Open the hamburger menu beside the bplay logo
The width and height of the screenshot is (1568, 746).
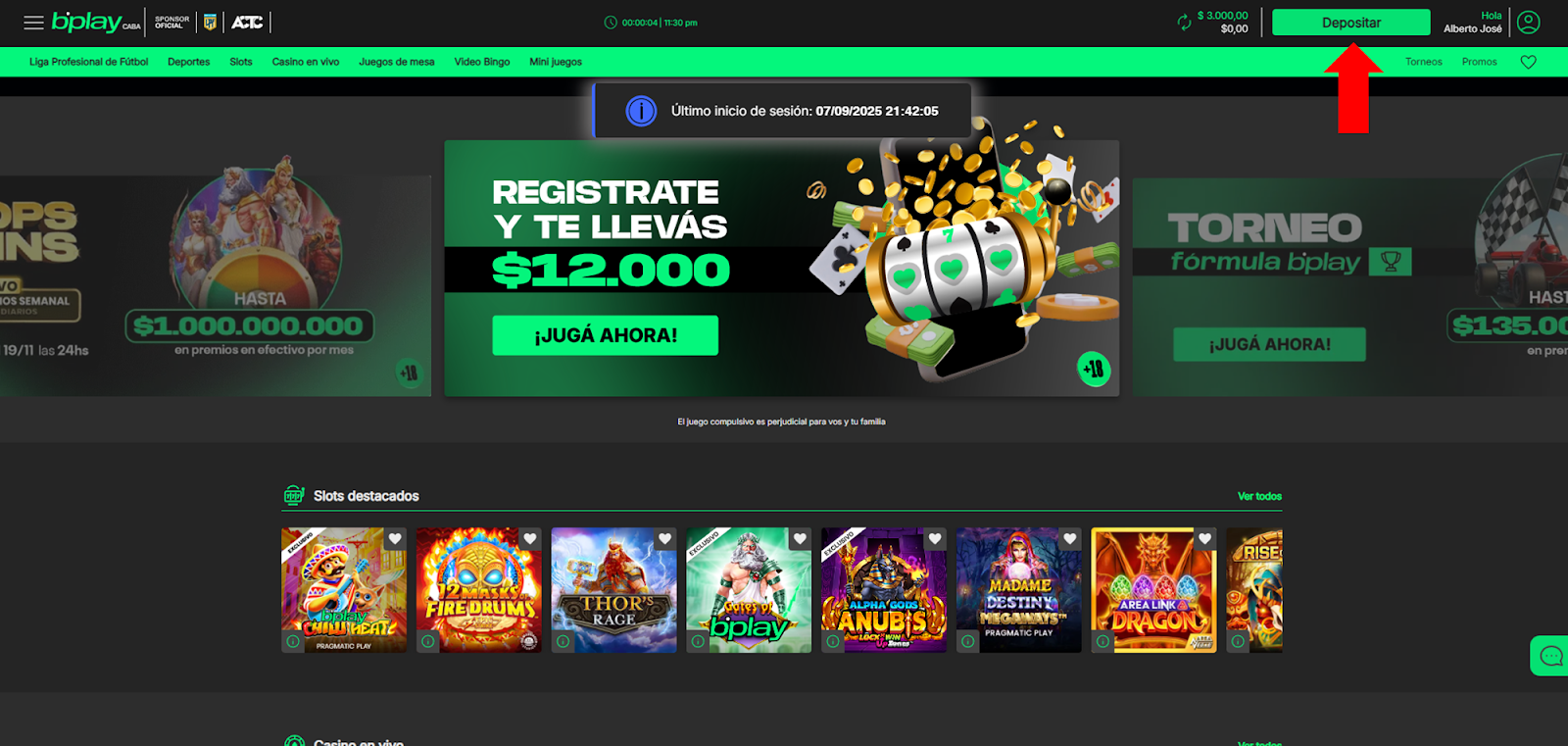33,23
